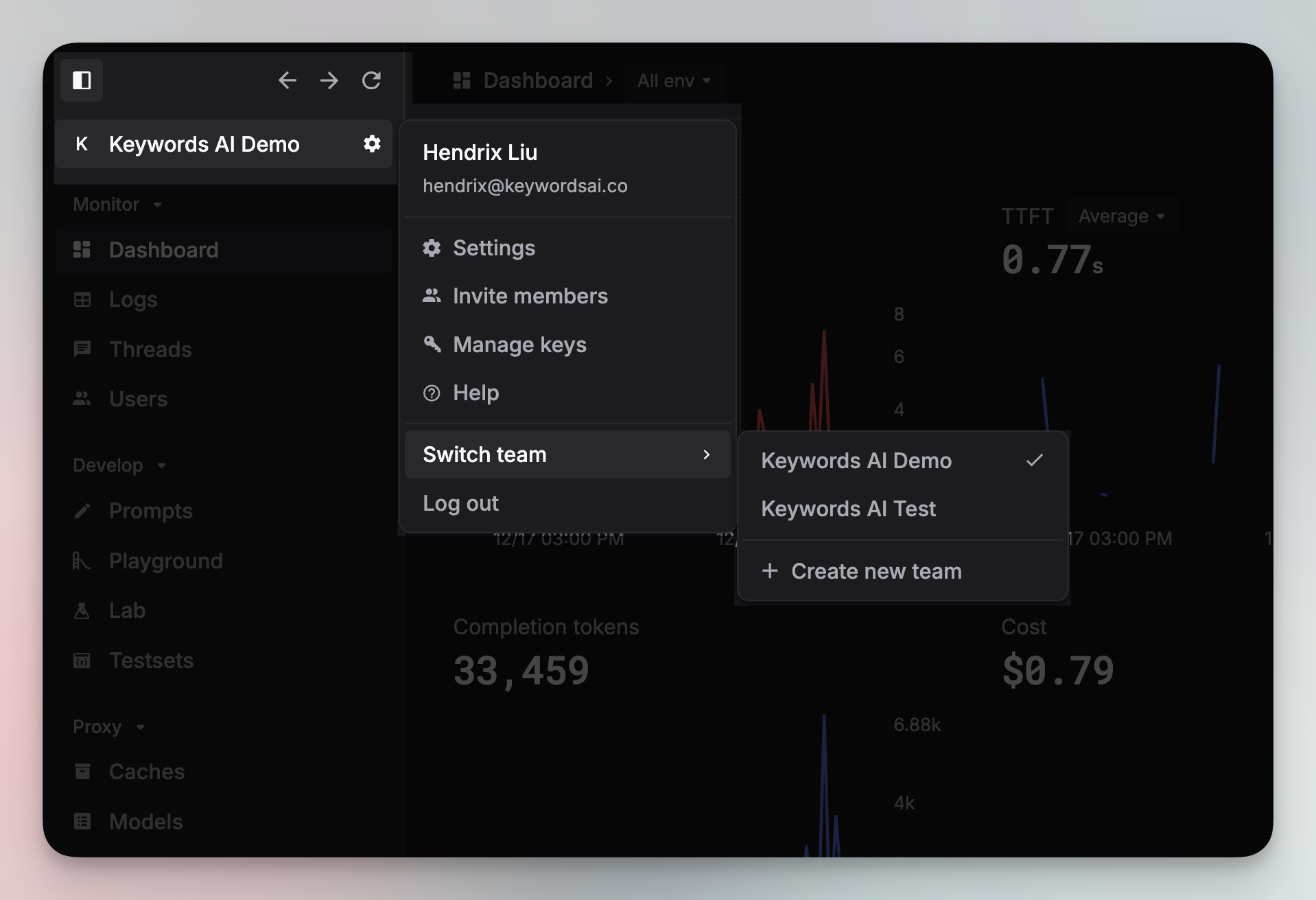Click checkmark next to Keywords AI Demo
This screenshot has height=900, width=1316.
(1035, 461)
